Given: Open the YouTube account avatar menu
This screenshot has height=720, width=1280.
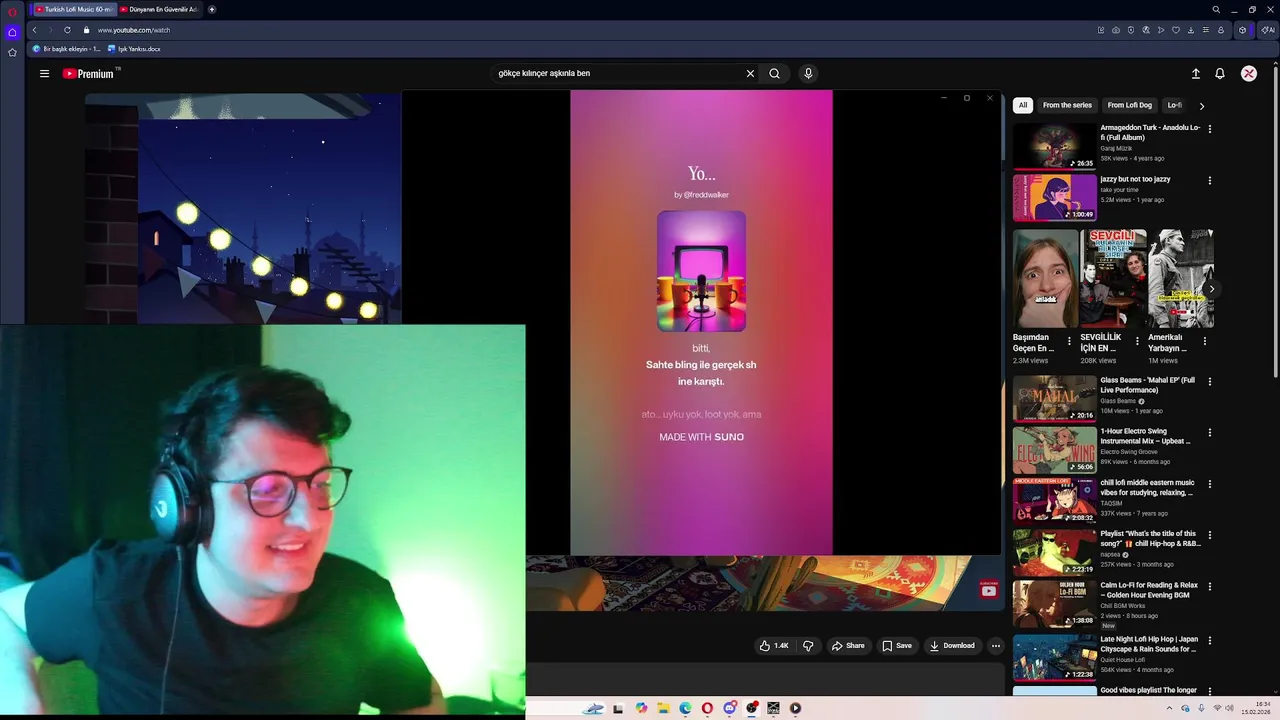Looking at the screenshot, I should [1249, 73].
